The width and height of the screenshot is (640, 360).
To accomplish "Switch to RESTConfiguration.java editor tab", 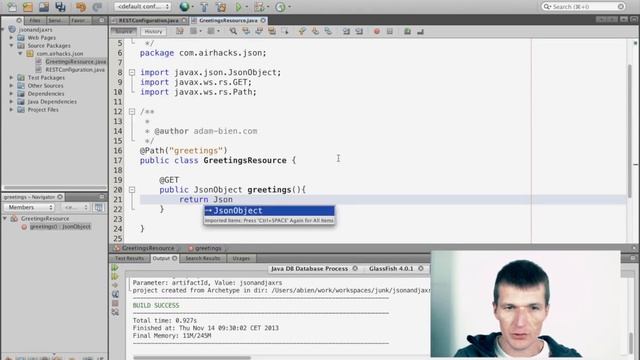I will (149, 20).
